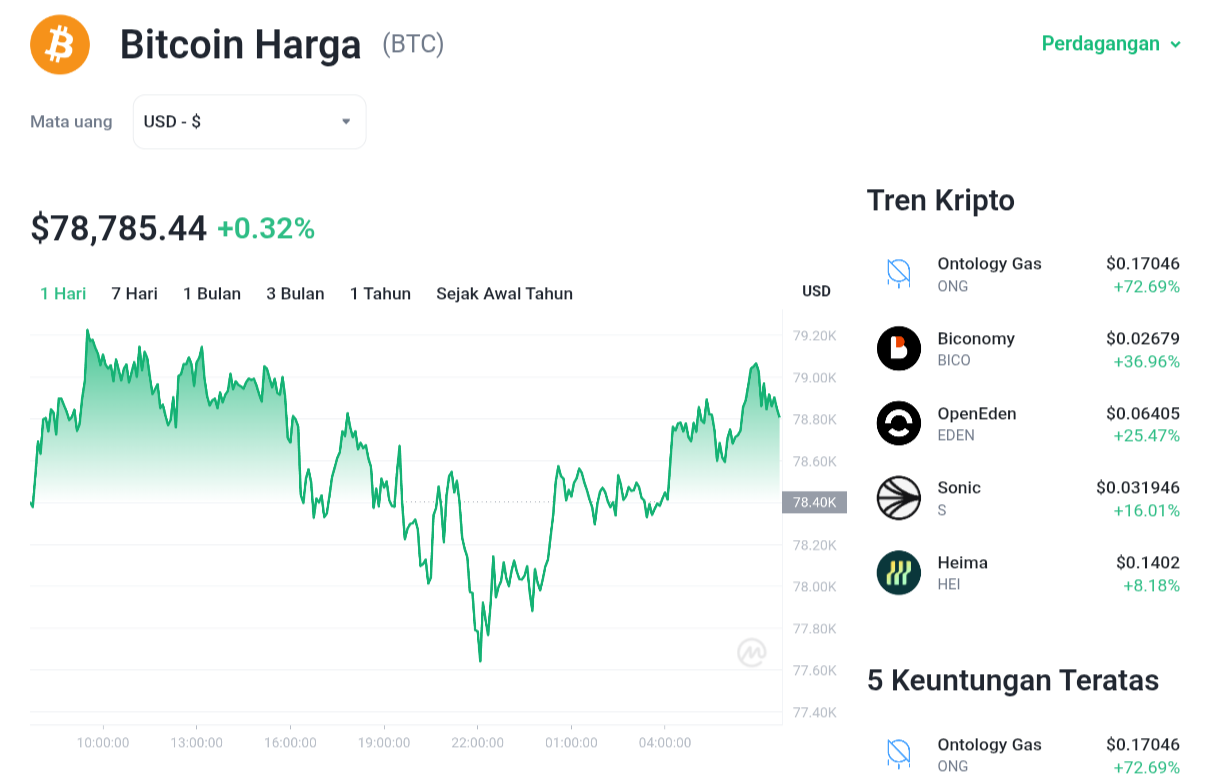Image resolution: width=1220 pixels, height=774 pixels.
Task: Open Ontology Gas icon under 5 Keuntungan Teratas
Action: click(x=898, y=755)
